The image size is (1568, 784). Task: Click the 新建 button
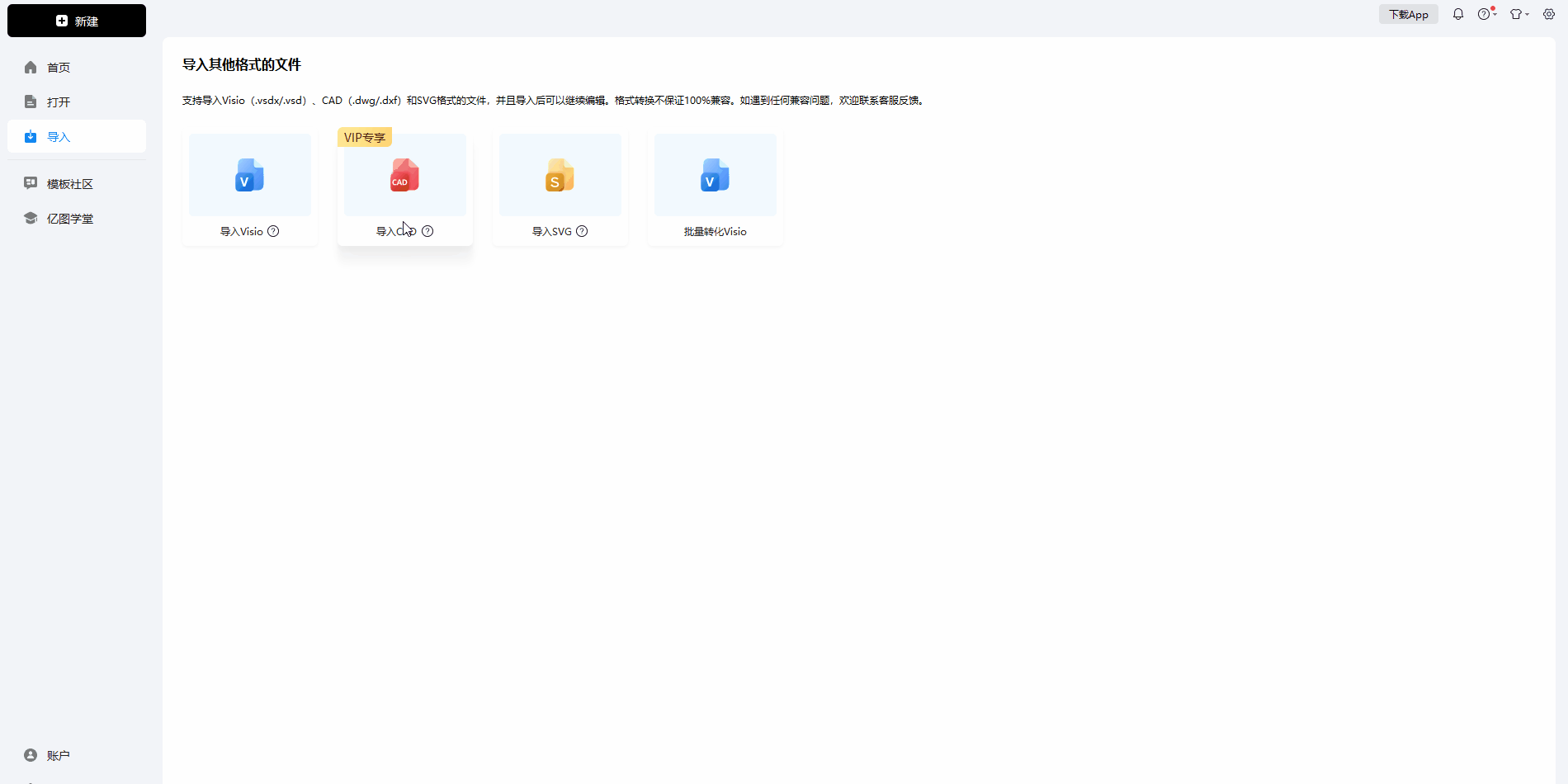click(x=77, y=21)
